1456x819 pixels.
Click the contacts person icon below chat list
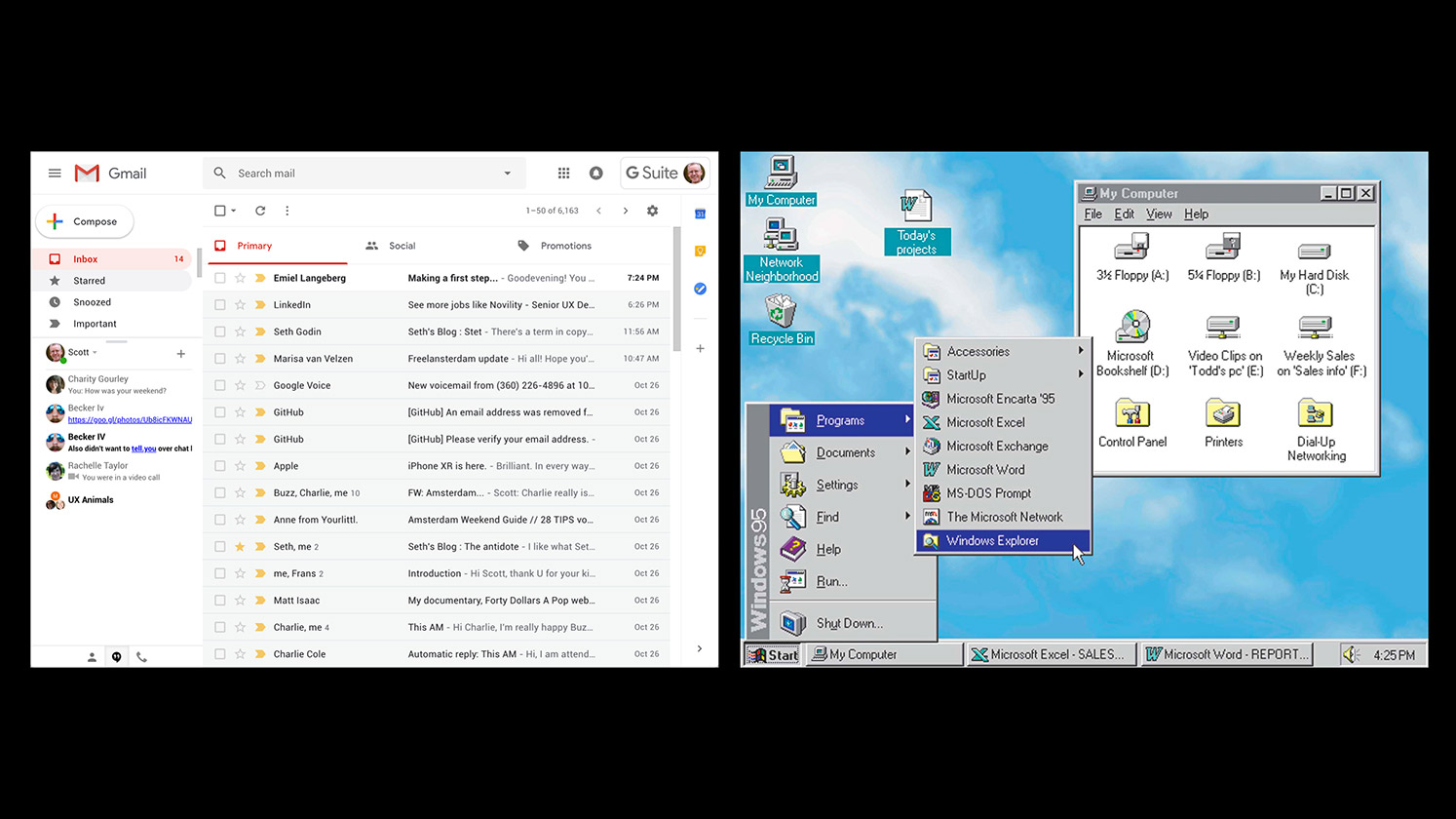pos(92,657)
